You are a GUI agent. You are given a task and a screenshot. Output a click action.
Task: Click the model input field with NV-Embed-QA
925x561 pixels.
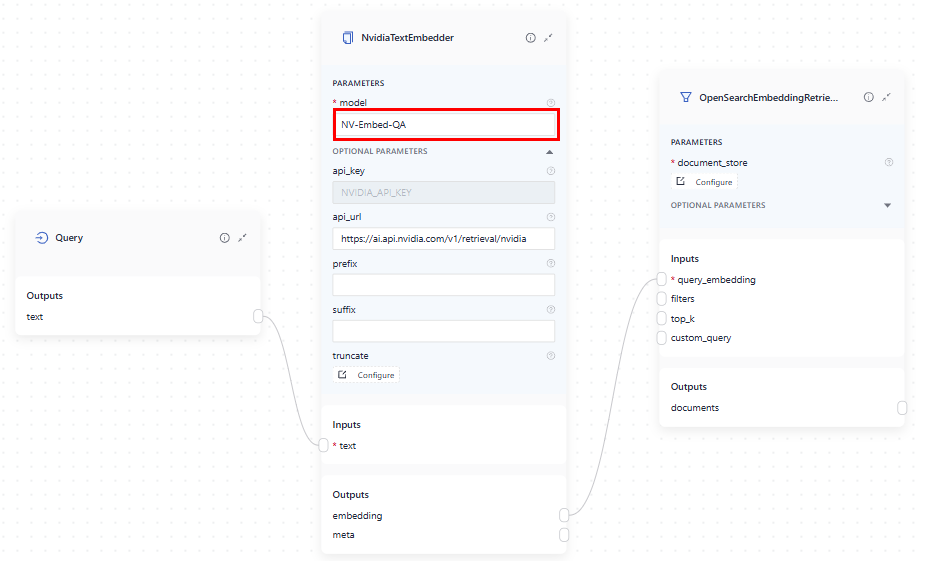click(444, 125)
